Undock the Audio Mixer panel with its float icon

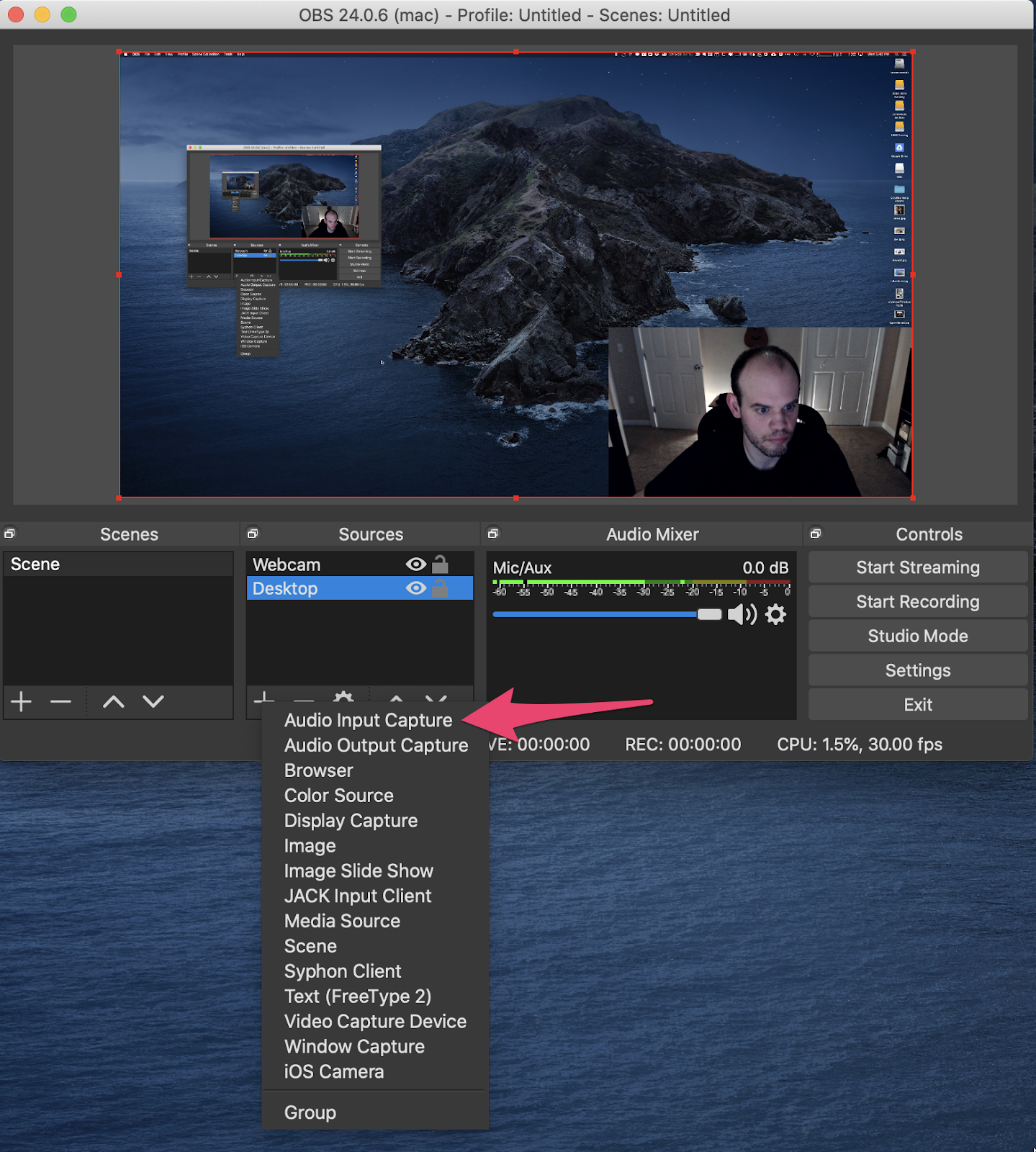point(493,534)
